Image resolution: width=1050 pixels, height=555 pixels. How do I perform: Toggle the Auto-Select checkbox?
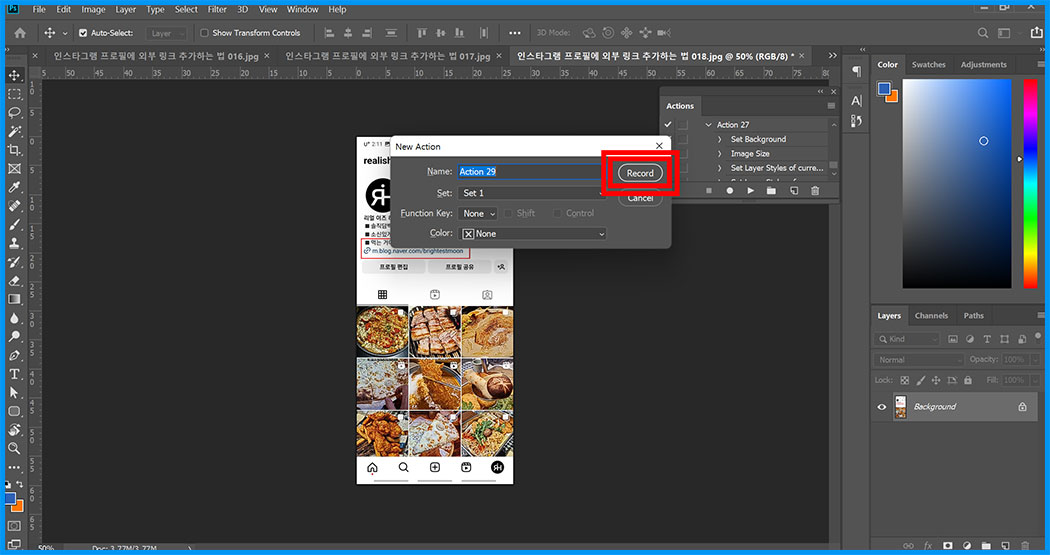(x=83, y=33)
